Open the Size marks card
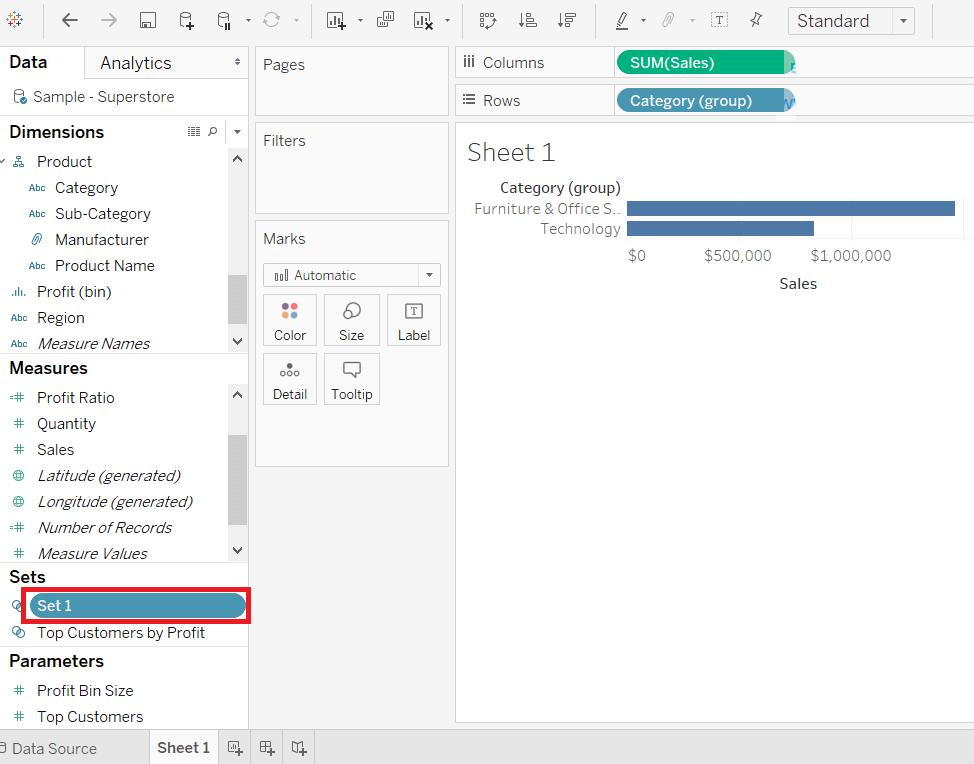 click(352, 320)
